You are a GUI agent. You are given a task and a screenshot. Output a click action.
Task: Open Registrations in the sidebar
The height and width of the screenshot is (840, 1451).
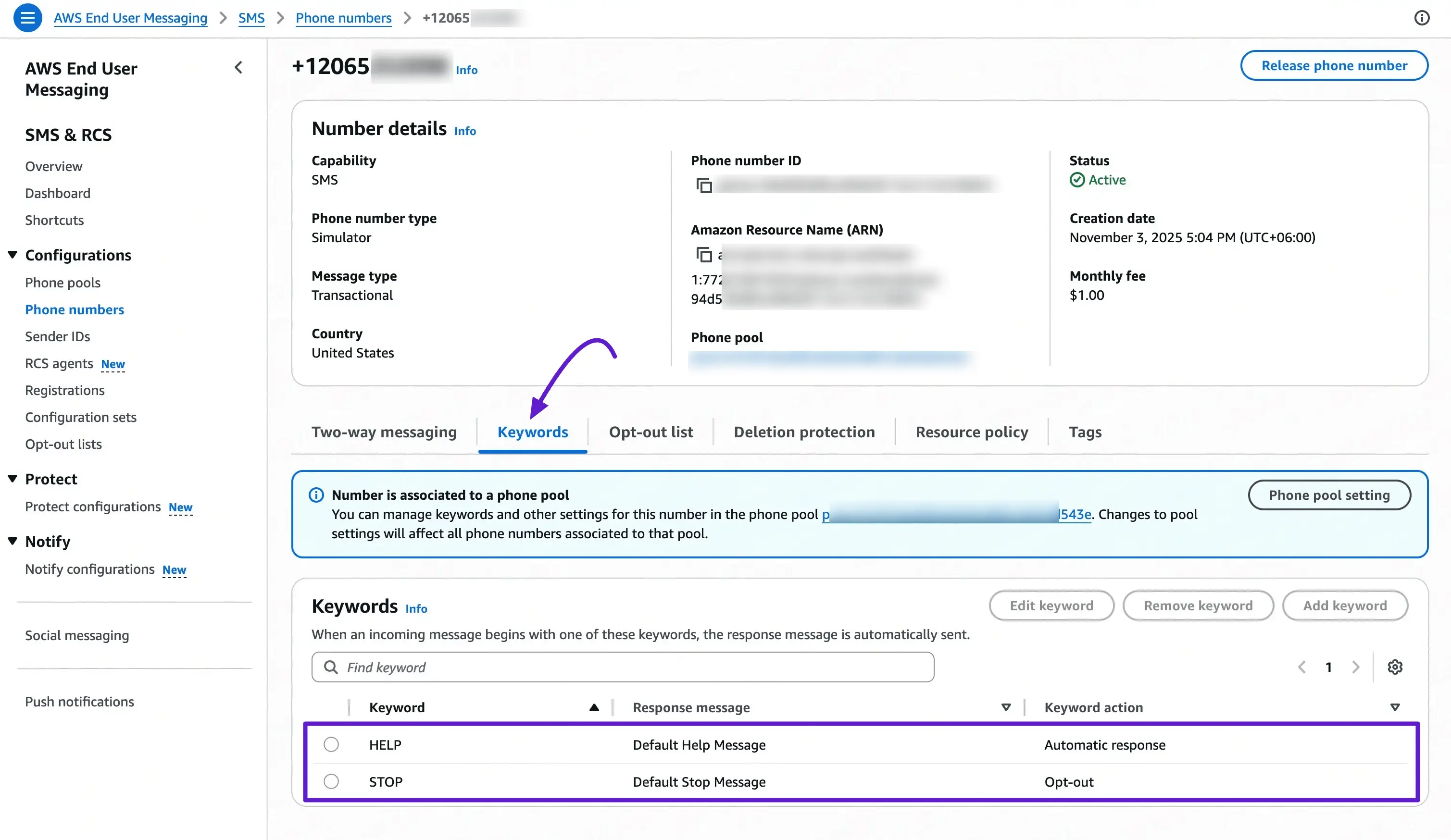[x=64, y=391]
